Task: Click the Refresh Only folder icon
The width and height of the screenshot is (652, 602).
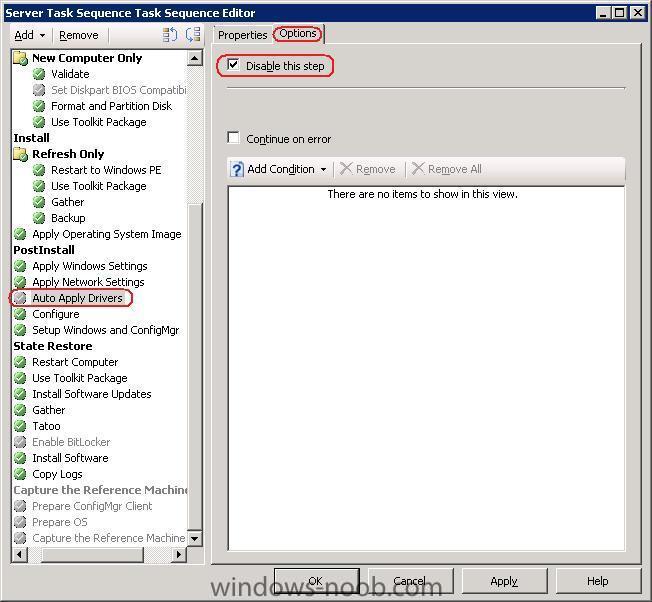Action: [x=20, y=154]
